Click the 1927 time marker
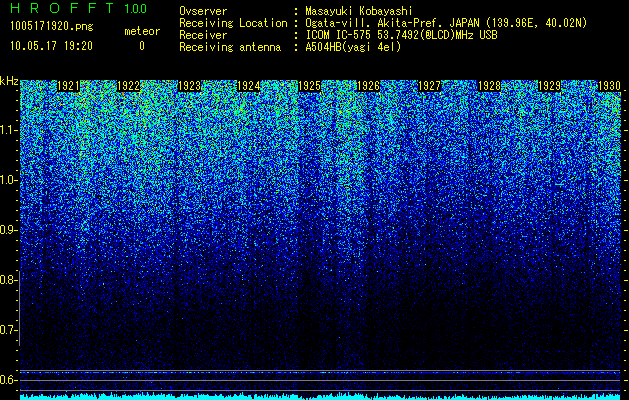This screenshot has height=400, width=629. 430,86
